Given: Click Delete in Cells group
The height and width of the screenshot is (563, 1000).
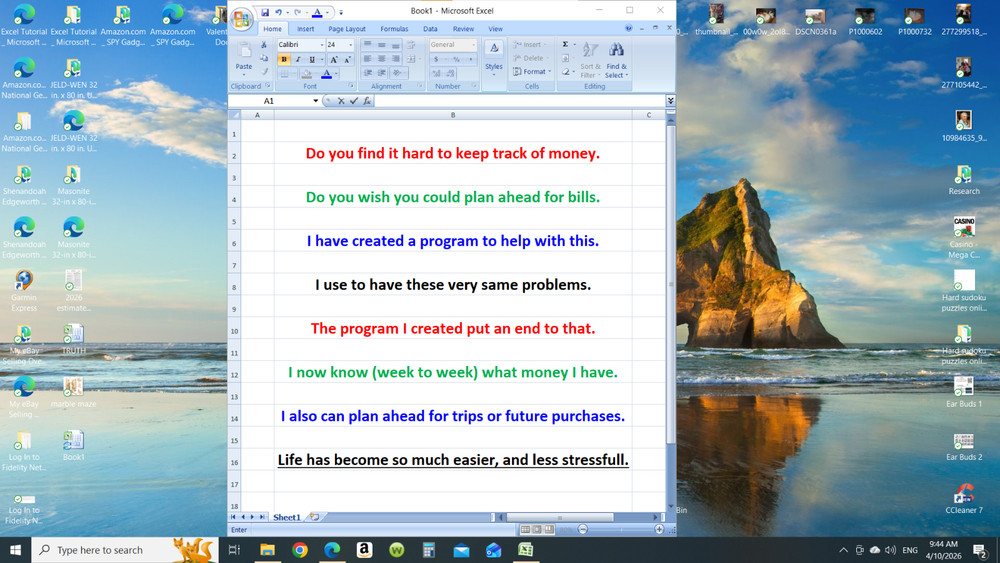Looking at the screenshot, I should 530,58.
